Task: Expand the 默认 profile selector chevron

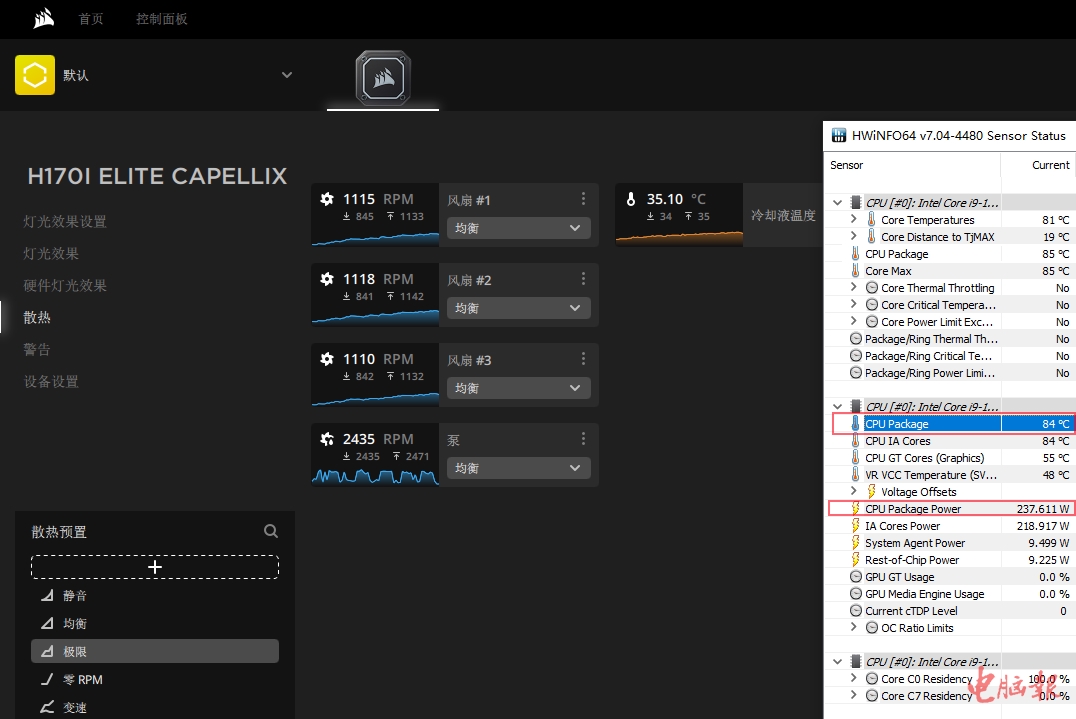Action: tap(287, 75)
